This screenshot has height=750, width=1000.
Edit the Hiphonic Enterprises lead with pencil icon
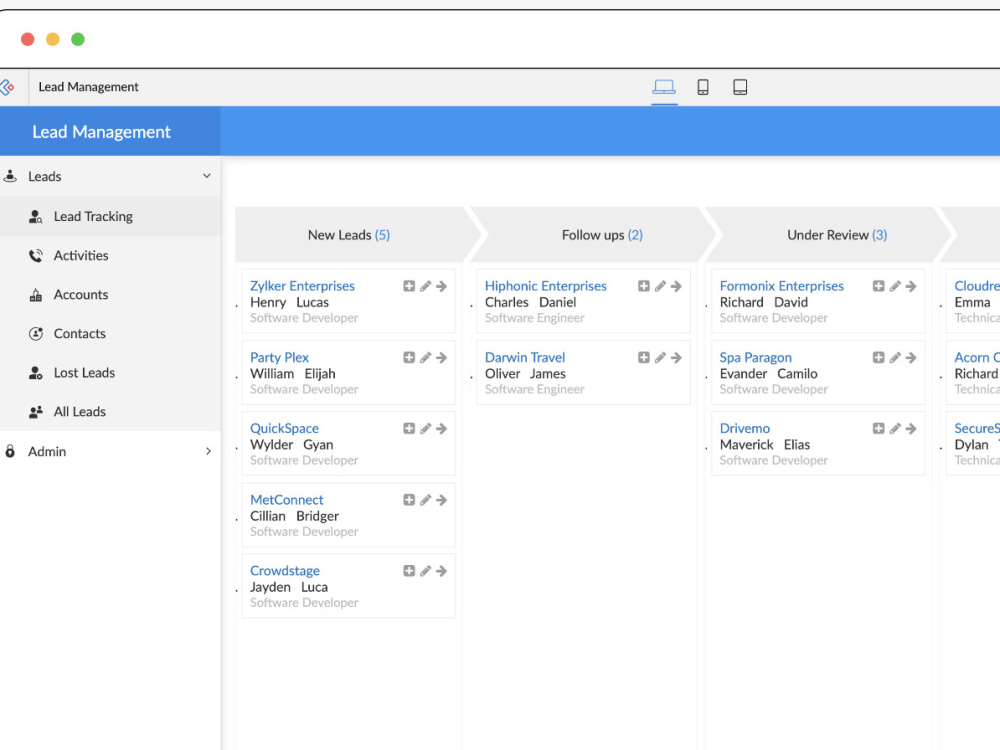660,286
